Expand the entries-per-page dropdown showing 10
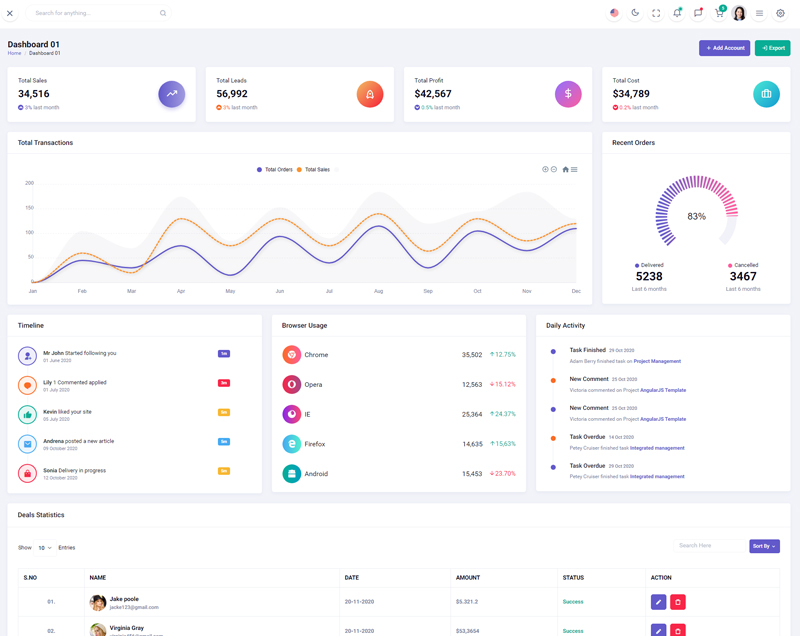 pyautogui.click(x=45, y=548)
